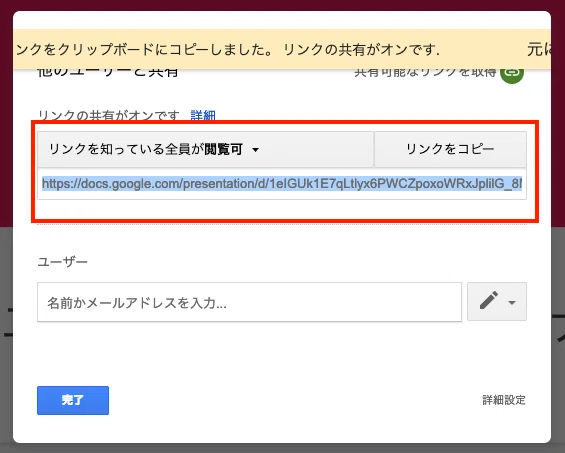Open the リンクを知っている全員が閲覧可 access dropdown

205,149
